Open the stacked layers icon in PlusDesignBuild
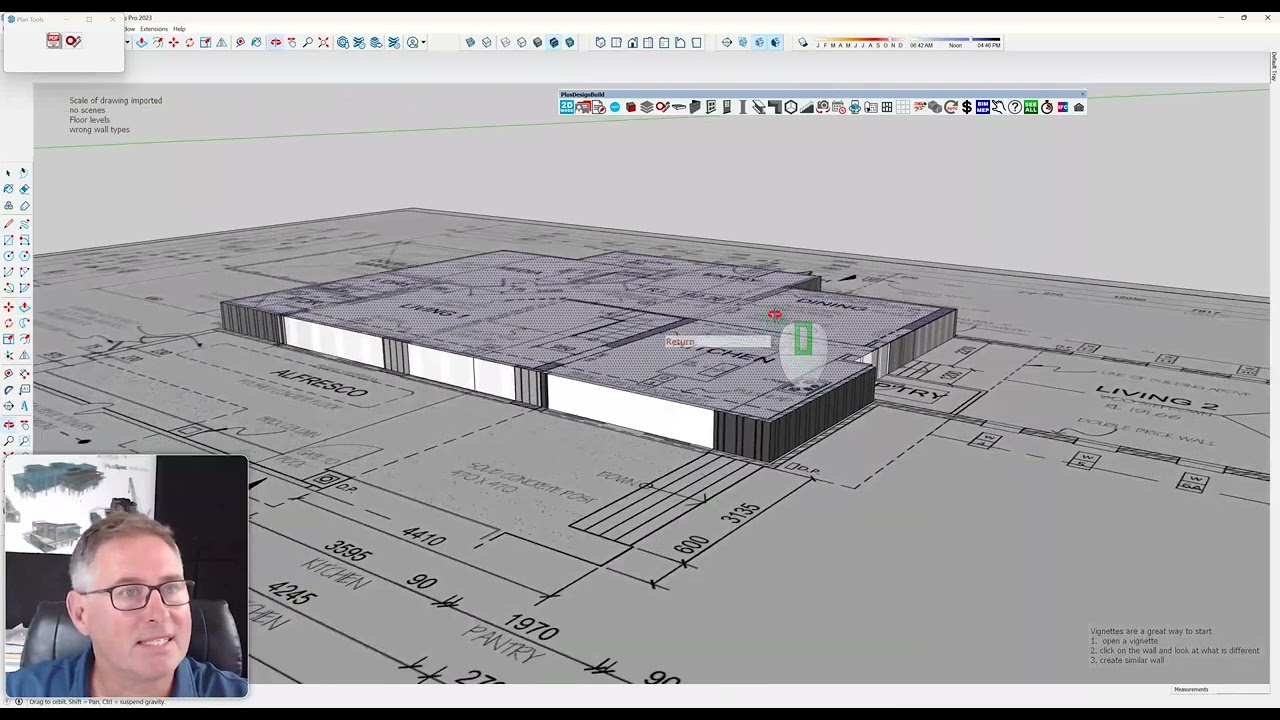This screenshot has width=1280, height=720. click(x=646, y=107)
